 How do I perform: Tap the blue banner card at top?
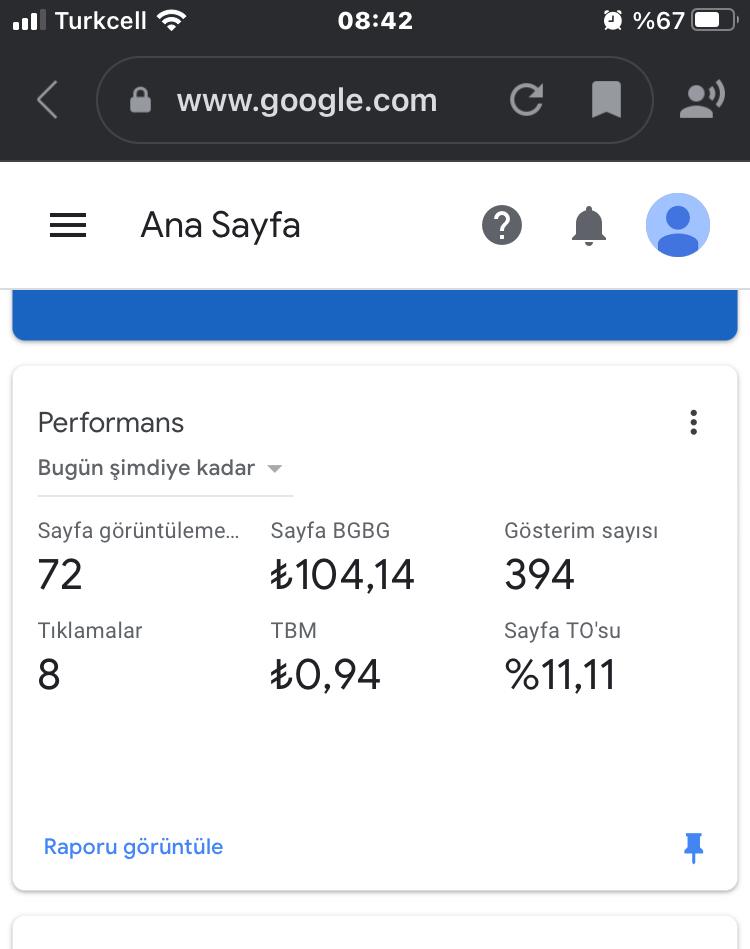(375, 314)
